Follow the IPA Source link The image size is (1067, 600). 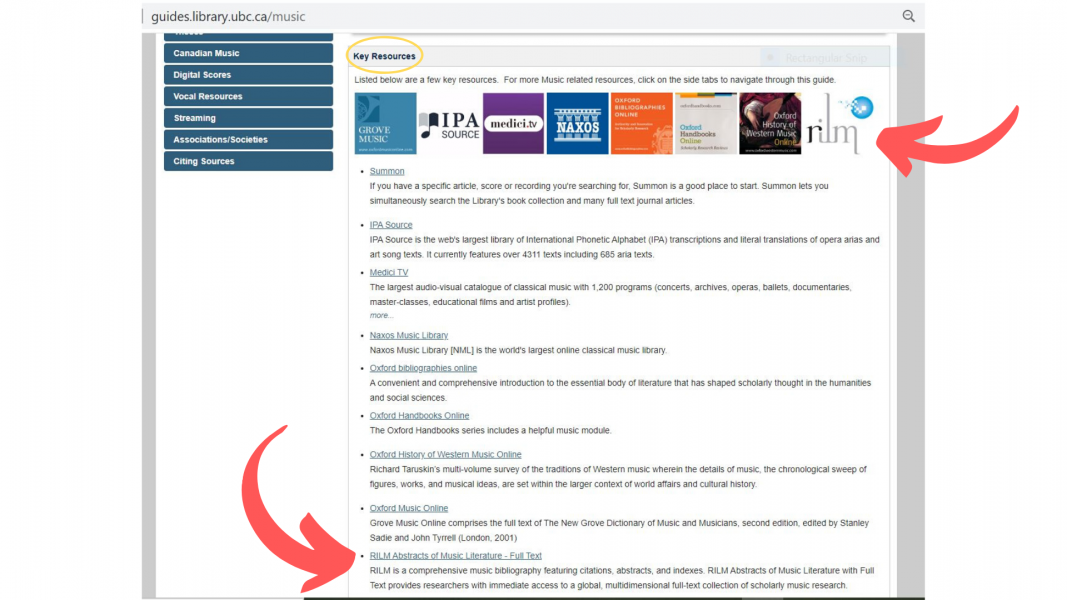tap(391, 224)
